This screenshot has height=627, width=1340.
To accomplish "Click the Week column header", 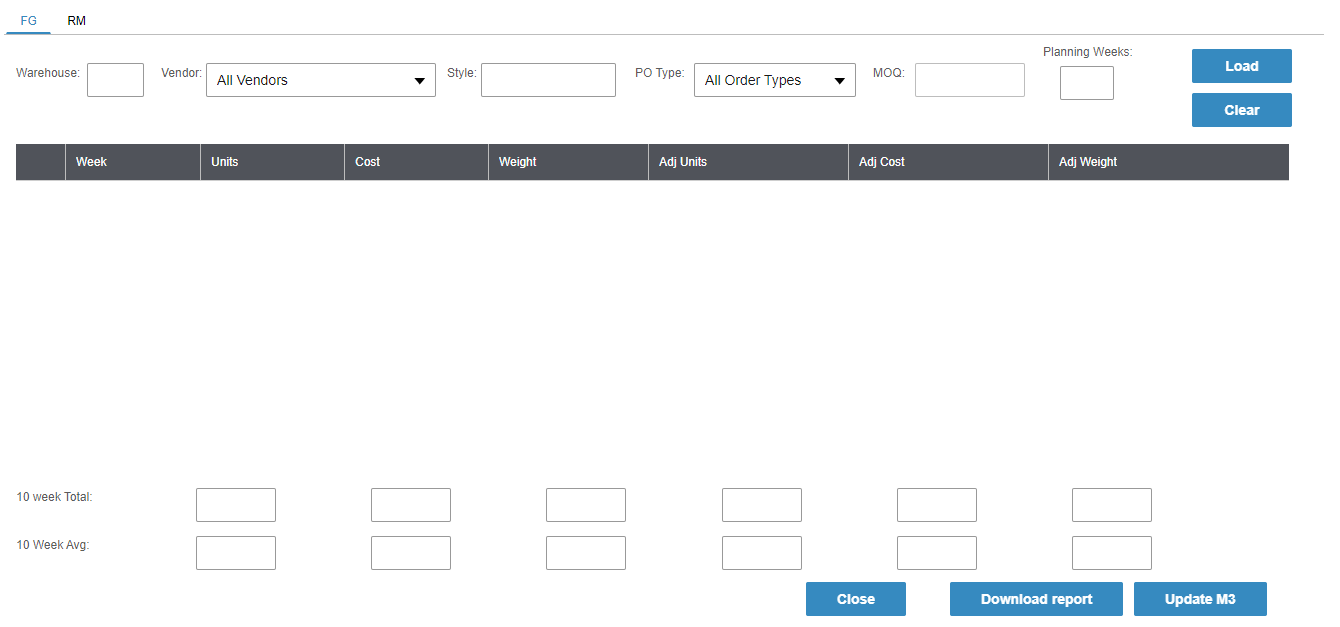I will pyautogui.click(x=133, y=162).
